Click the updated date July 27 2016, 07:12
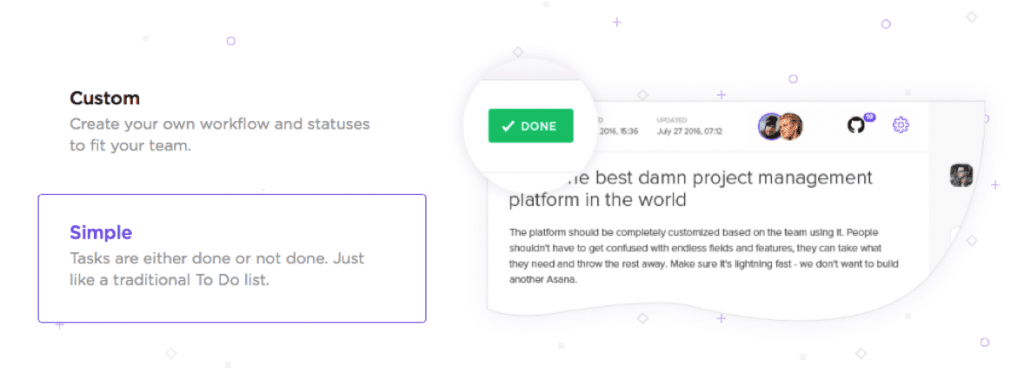 tap(690, 131)
